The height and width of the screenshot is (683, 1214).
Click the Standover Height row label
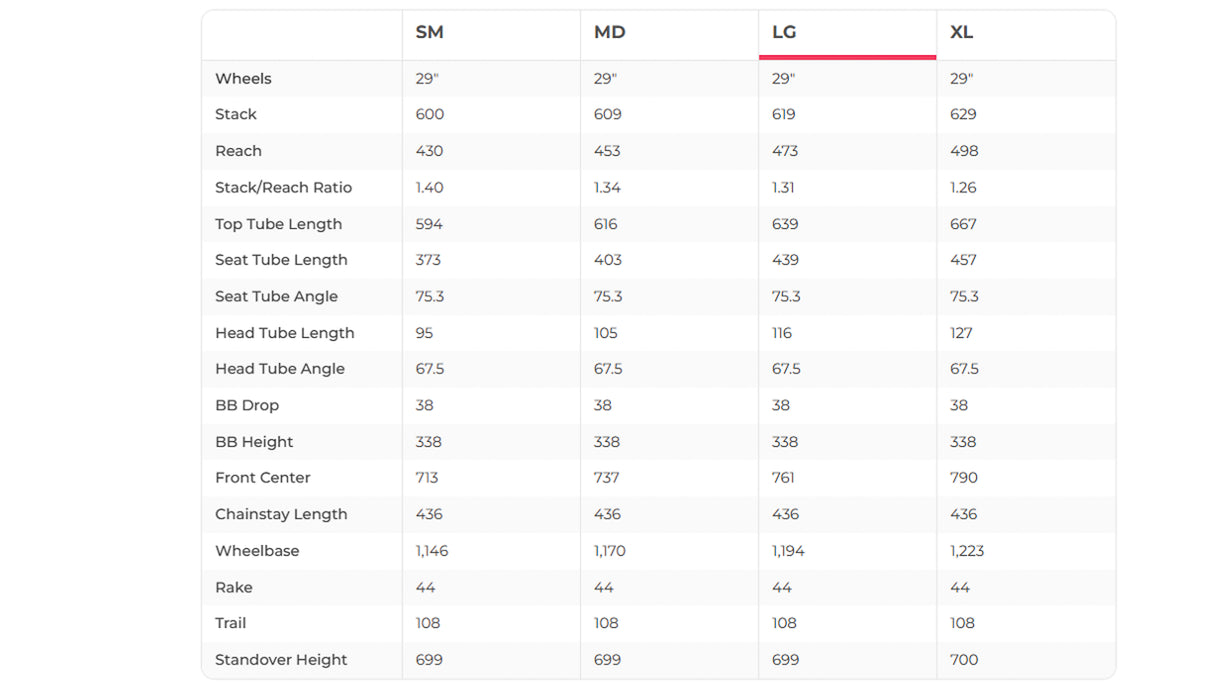281,660
